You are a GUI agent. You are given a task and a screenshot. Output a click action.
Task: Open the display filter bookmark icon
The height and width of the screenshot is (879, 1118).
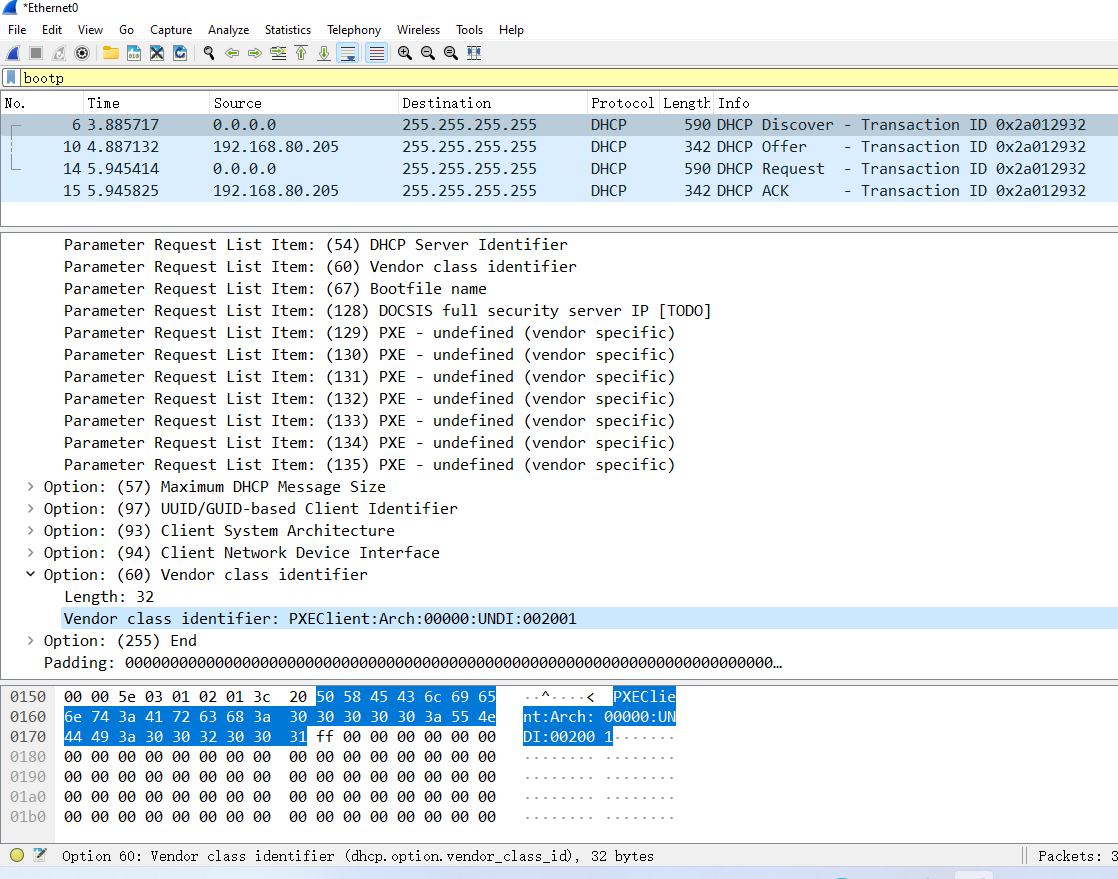11,77
